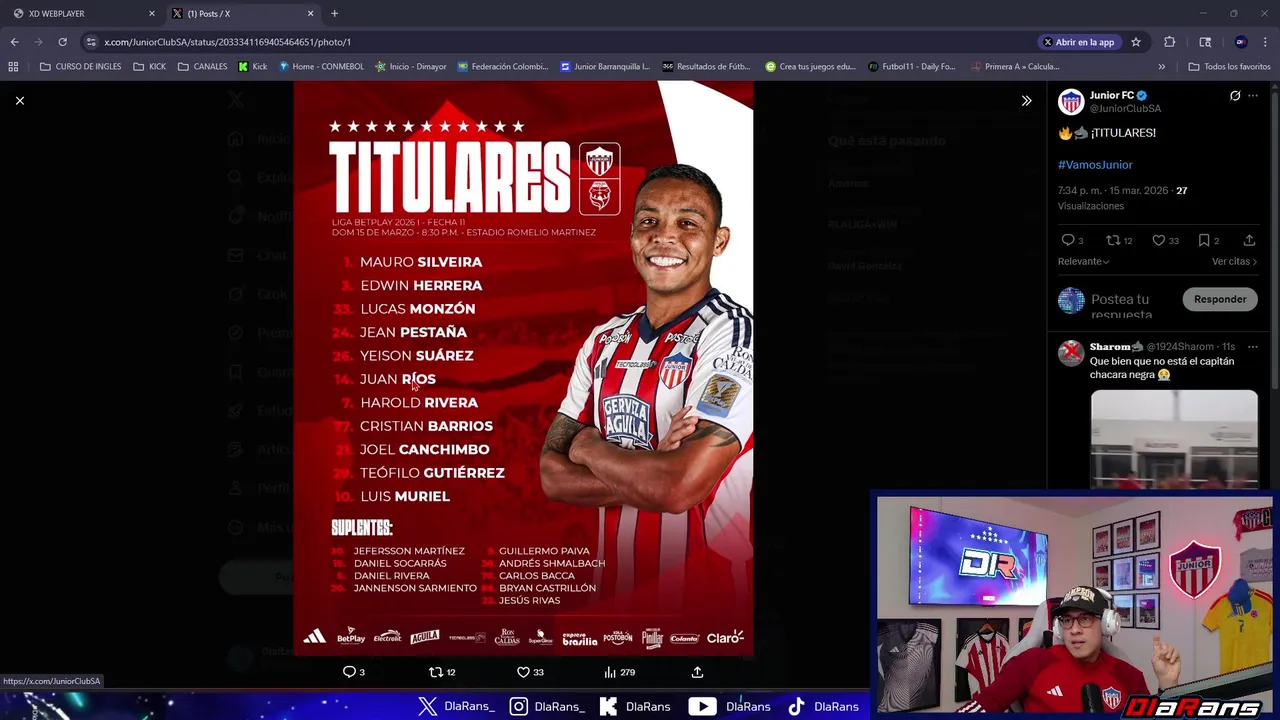Open Ver citas link
This screenshot has height=720, width=1280.
pos(1234,261)
